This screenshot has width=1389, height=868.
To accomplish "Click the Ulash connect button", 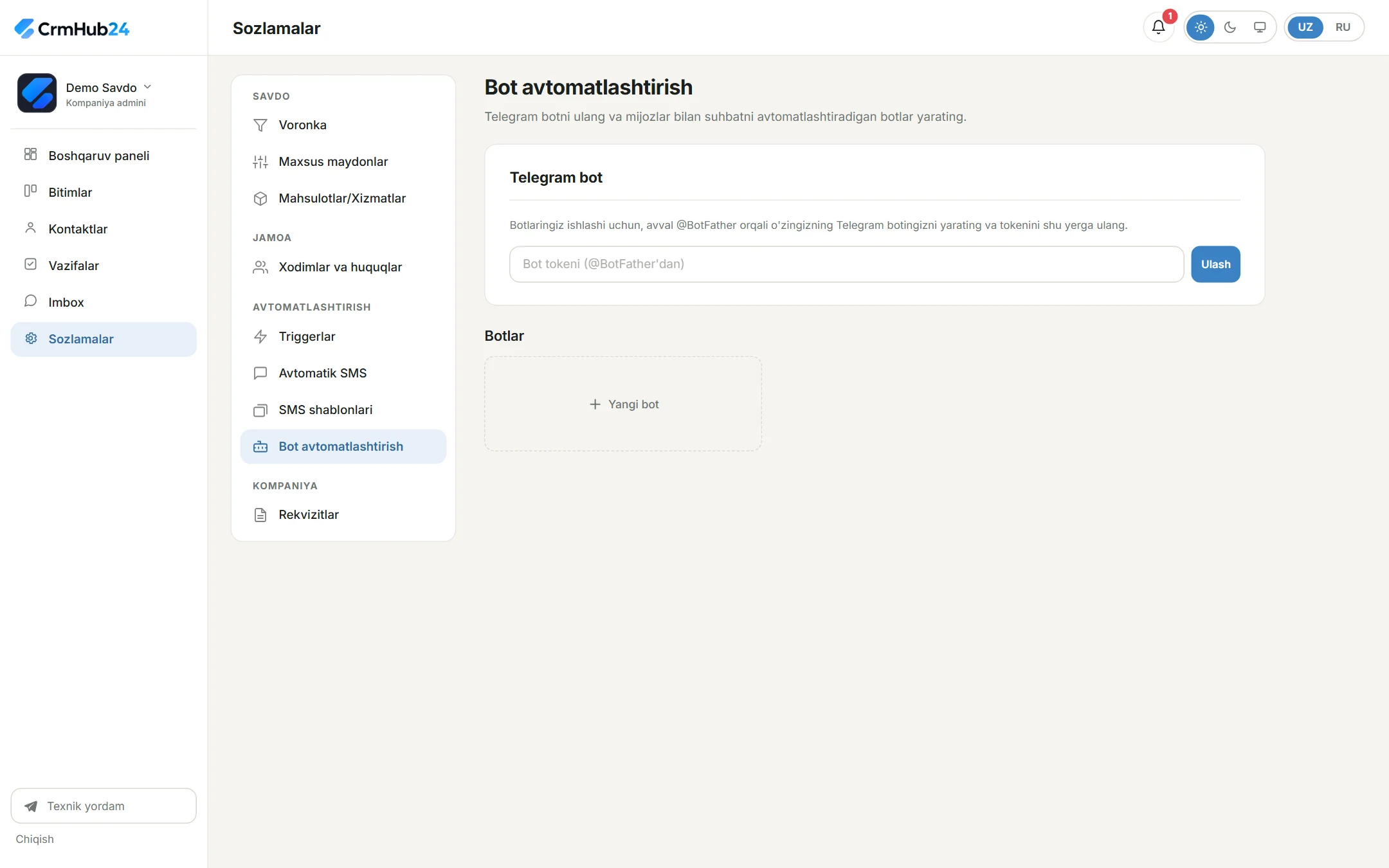I will [x=1215, y=264].
